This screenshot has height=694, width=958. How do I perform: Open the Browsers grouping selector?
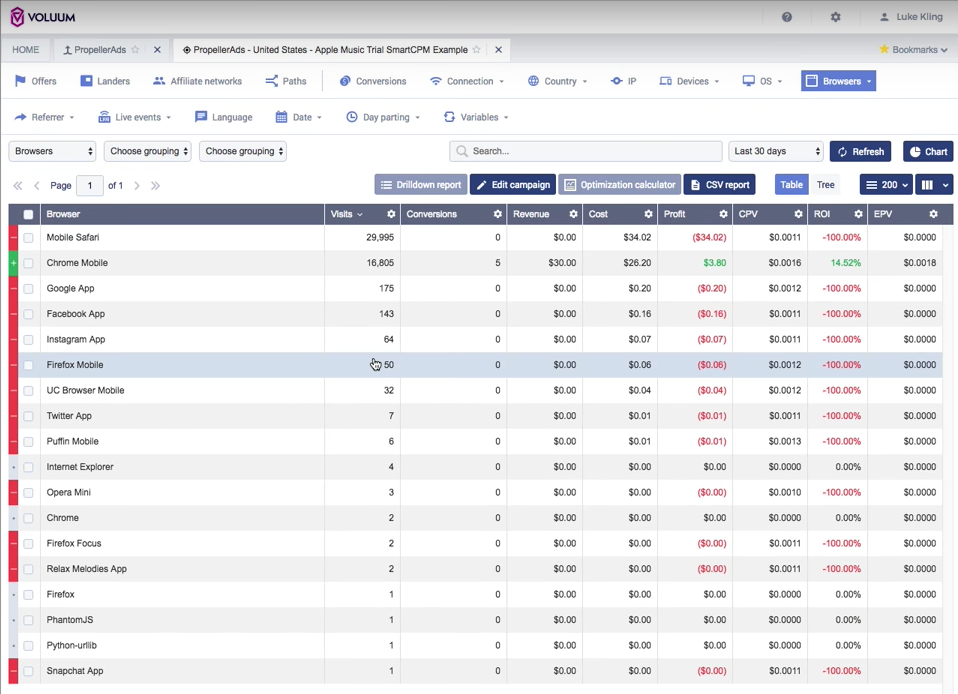point(53,151)
